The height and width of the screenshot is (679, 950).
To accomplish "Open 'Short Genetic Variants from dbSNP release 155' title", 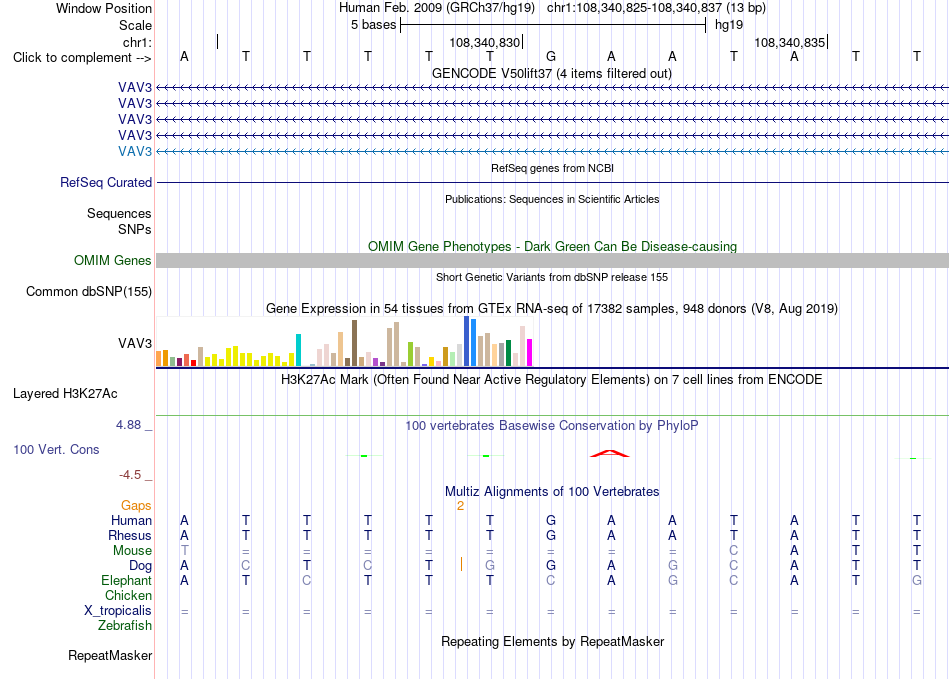I will 552,277.
